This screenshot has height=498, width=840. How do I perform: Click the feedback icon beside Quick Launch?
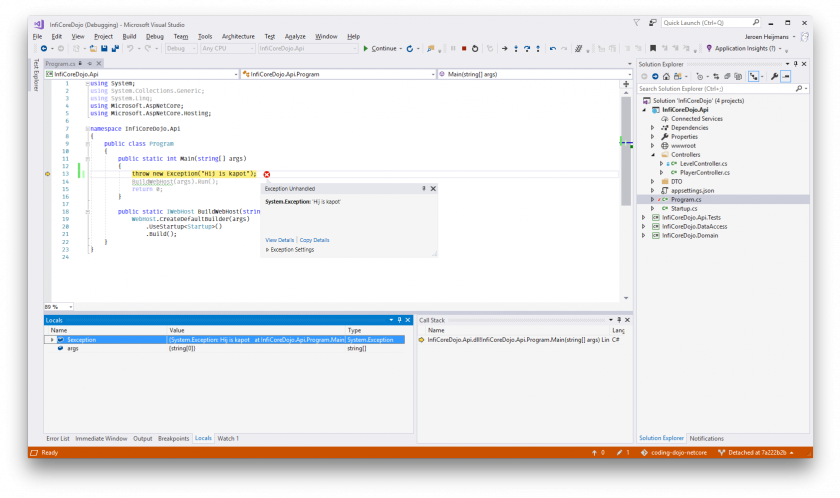pyautogui.click(x=652, y=22)
